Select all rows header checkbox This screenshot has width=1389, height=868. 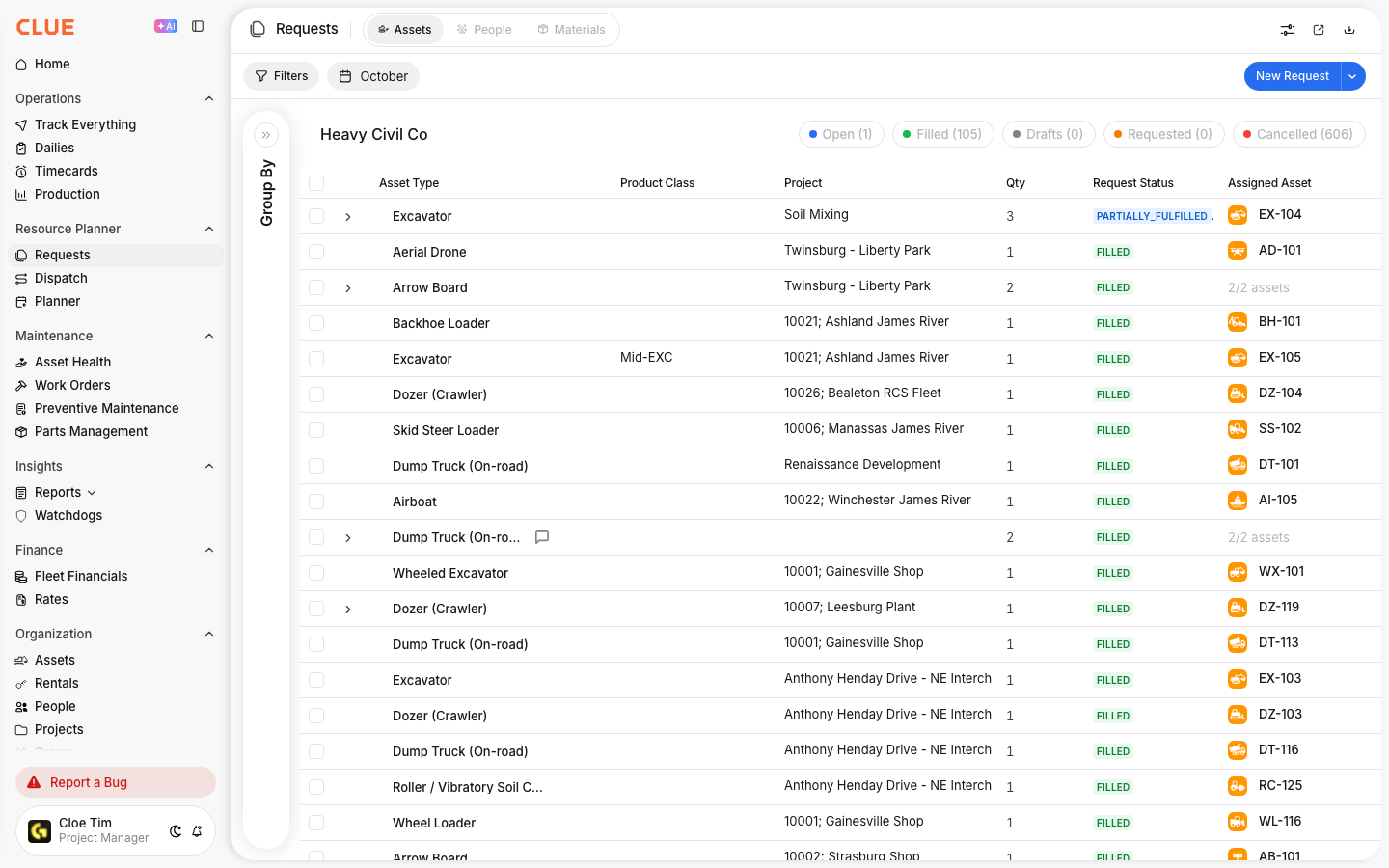click(x=316, y=183)
